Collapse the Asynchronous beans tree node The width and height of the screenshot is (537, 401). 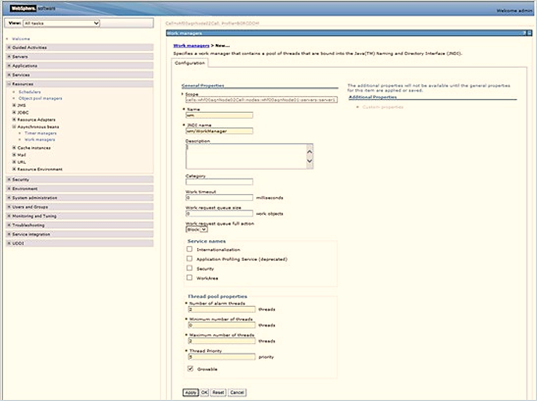[14, 127]
